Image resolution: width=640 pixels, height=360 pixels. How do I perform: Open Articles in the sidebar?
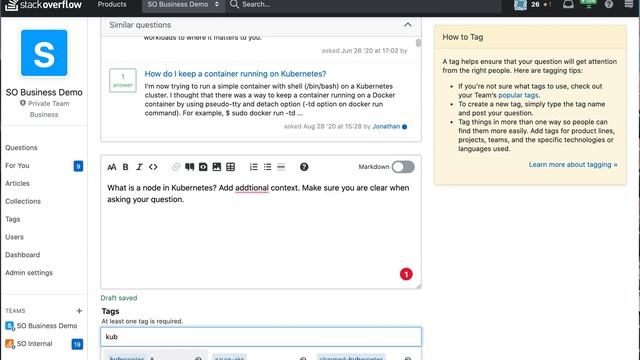[17, 184]
